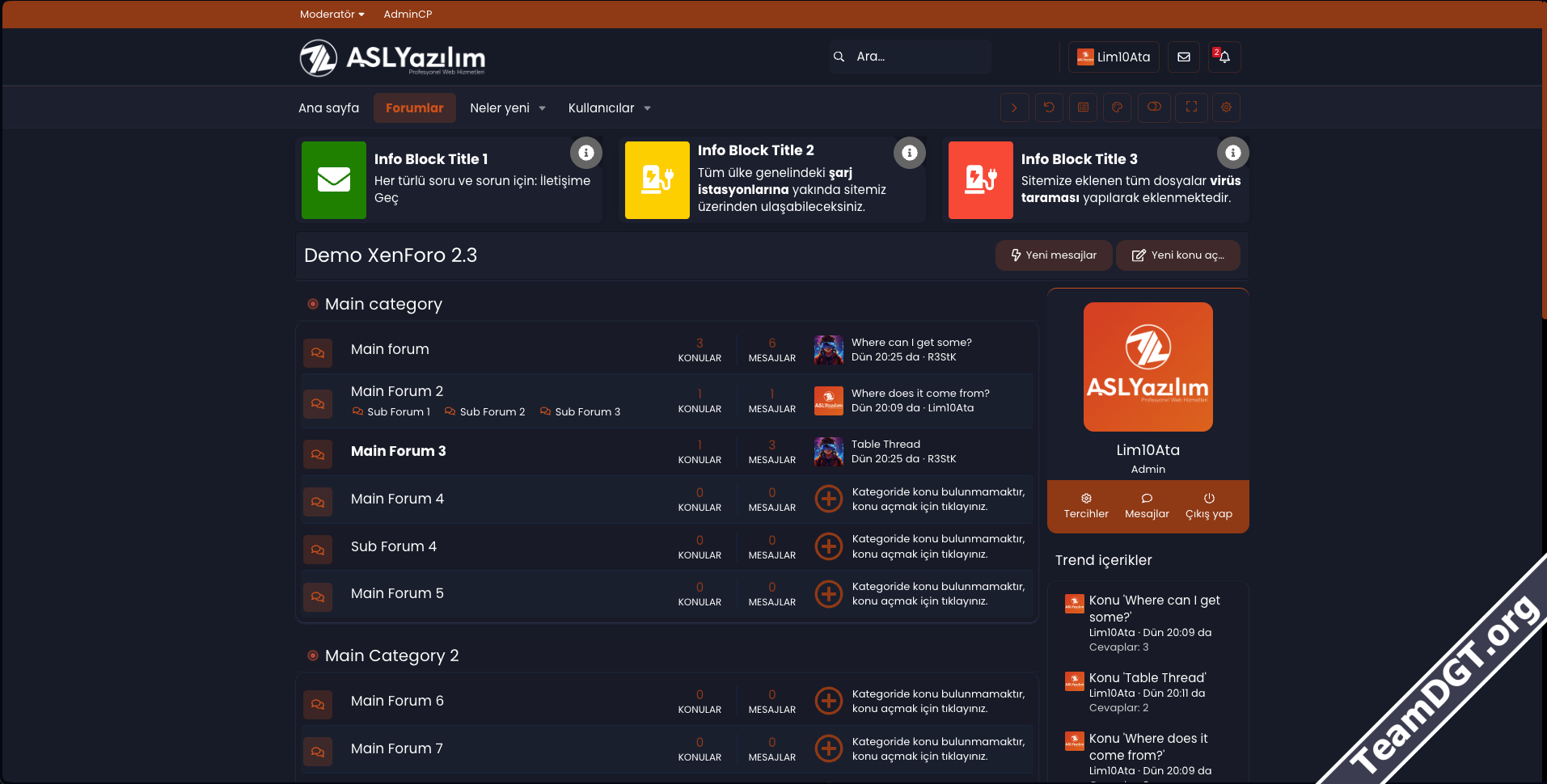Toggle the dual-circle switch in the toolbar
1547x784 pixels.
click(1154, 107)
